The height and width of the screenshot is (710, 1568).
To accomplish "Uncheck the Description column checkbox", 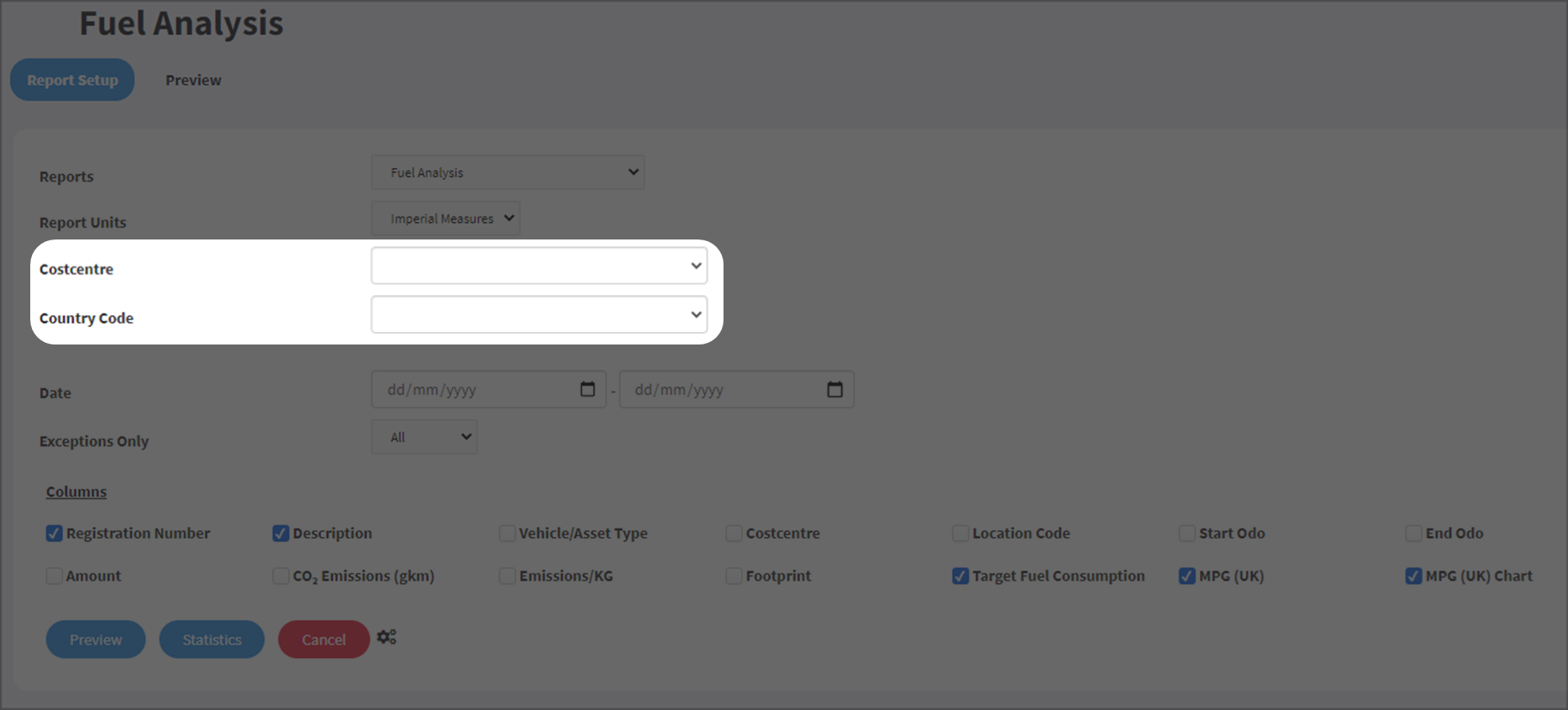I will pyautogui.click(x=281, y=534).
